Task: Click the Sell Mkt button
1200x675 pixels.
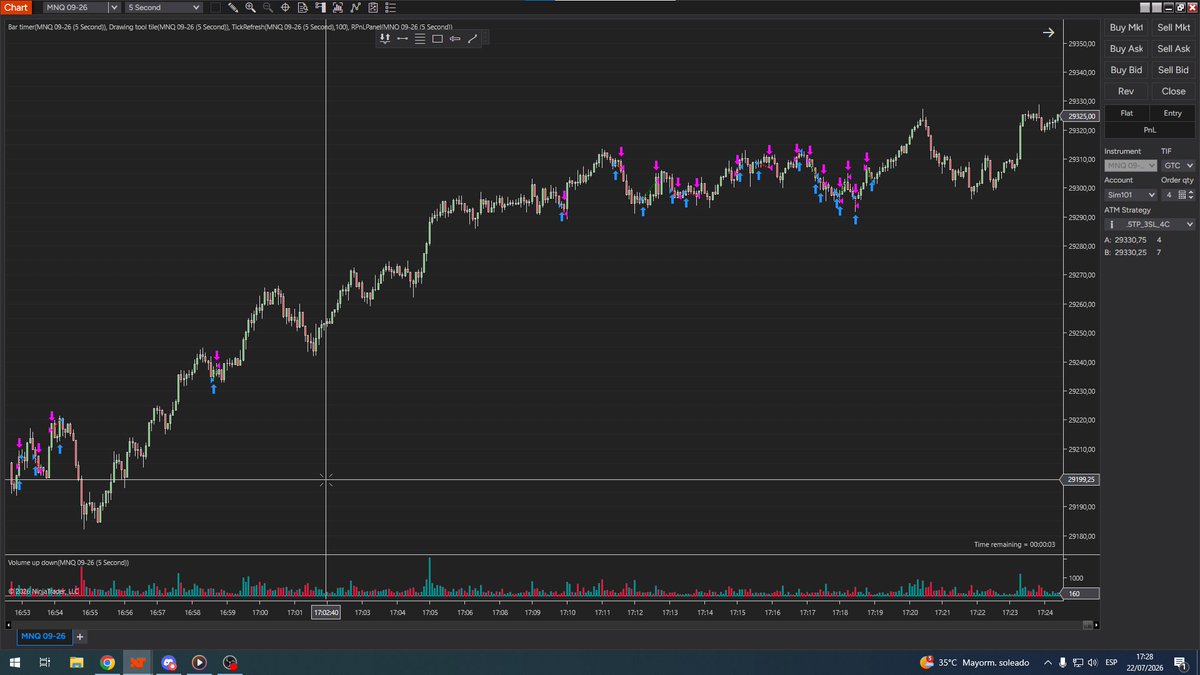Action: [1173, 28]
